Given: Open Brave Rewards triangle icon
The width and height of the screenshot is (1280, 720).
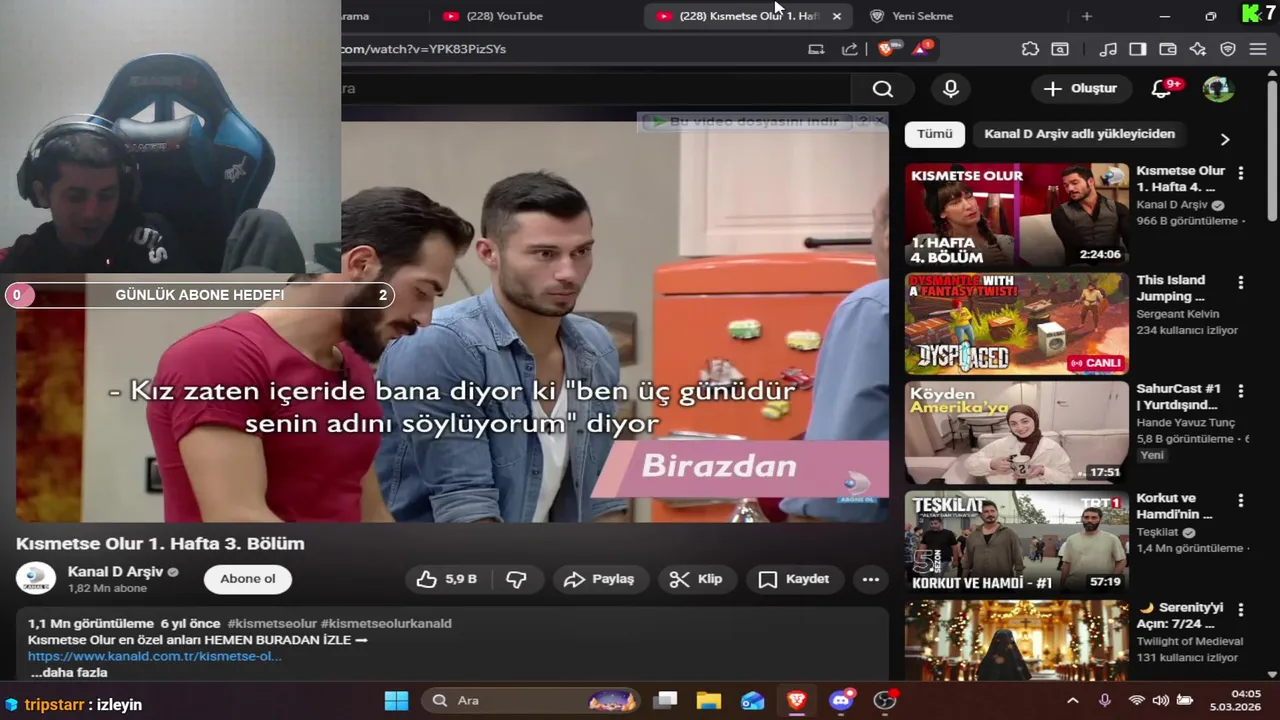Looking at the screenshot, I should pos(921,49).
